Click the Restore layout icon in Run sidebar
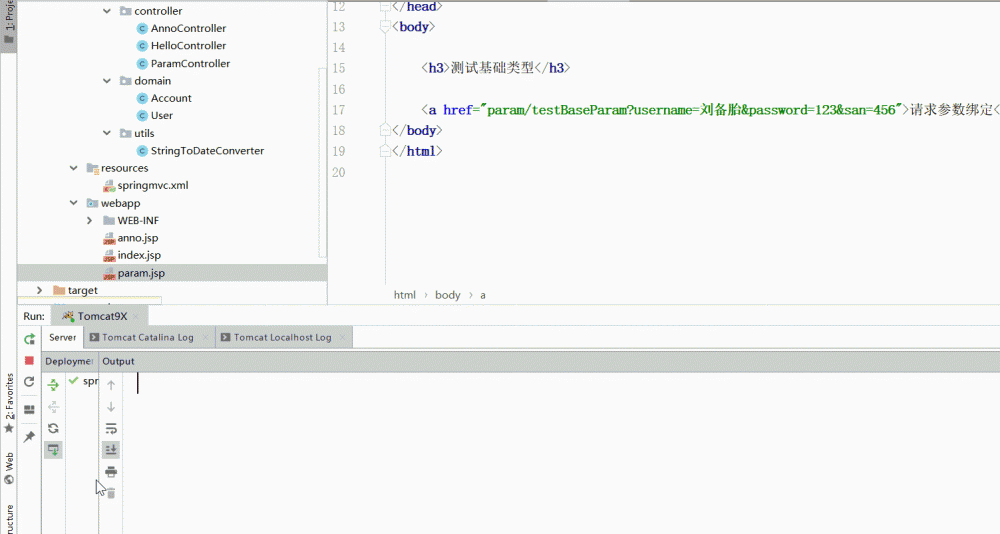The image size is (1000, 534). [29, 410]
